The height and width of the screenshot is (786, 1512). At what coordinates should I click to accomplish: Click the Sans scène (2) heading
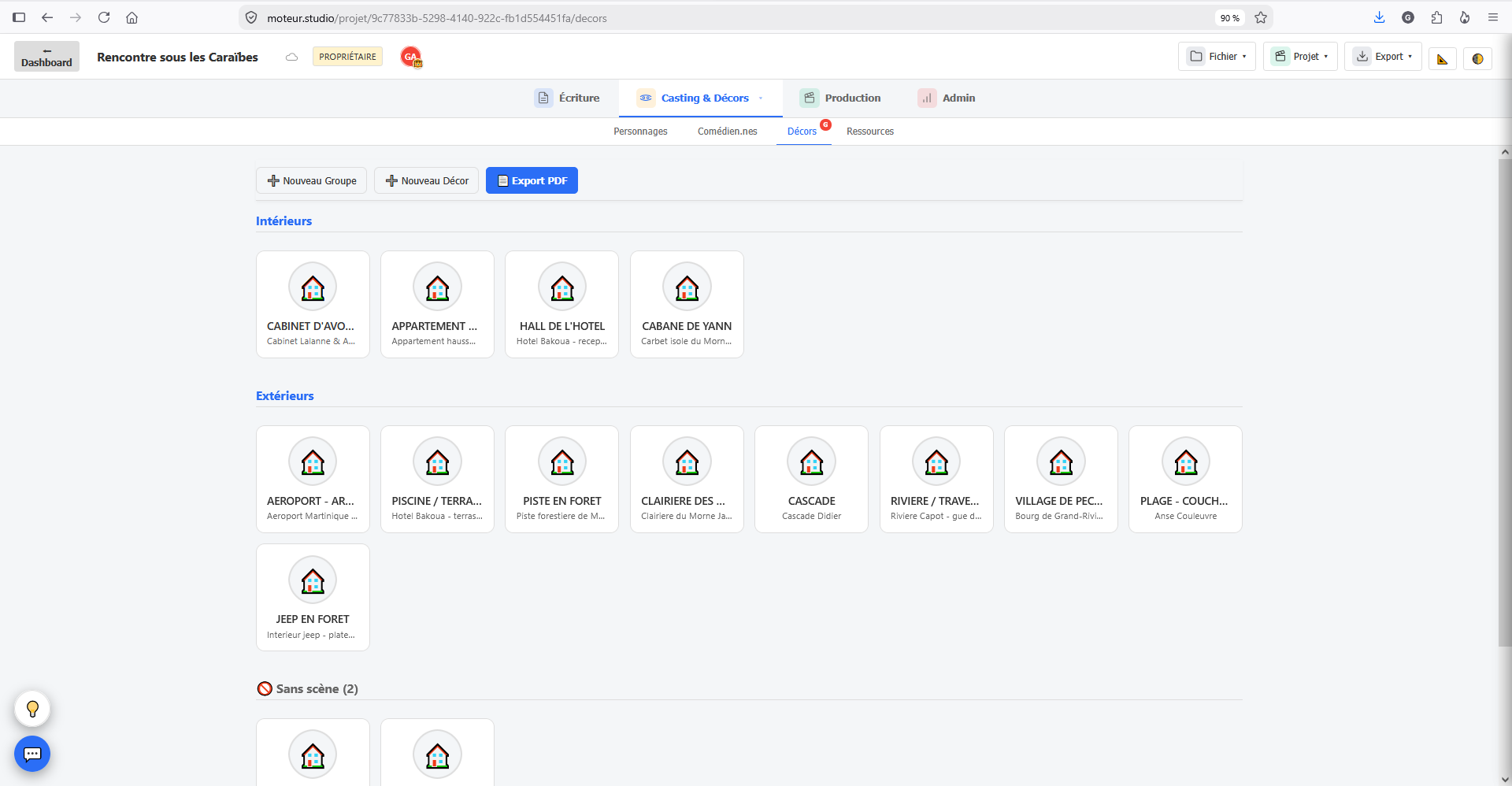coord(308,689)
